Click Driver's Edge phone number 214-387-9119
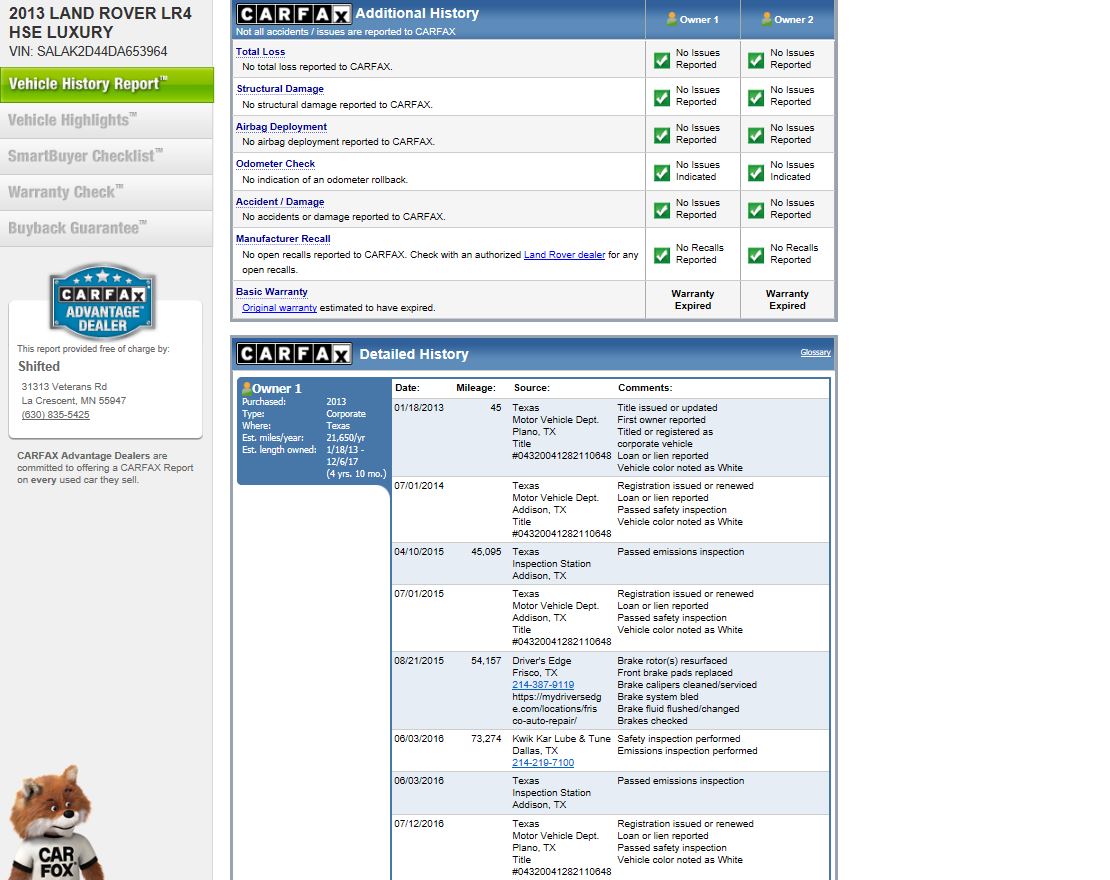This screenshot has width=1110, height=880. coord(543,685)
